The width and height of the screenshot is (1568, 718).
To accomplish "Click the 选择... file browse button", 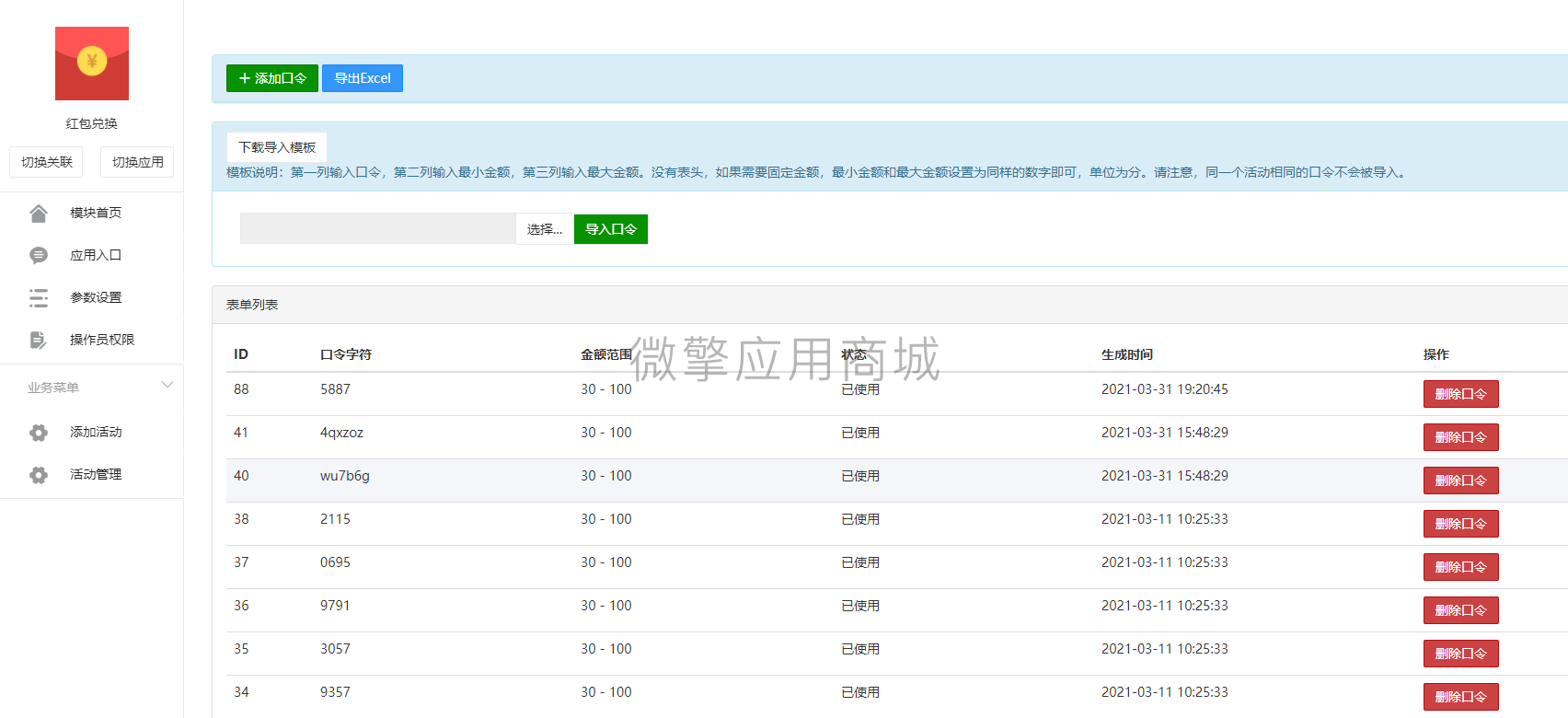I will click(545, 229).
